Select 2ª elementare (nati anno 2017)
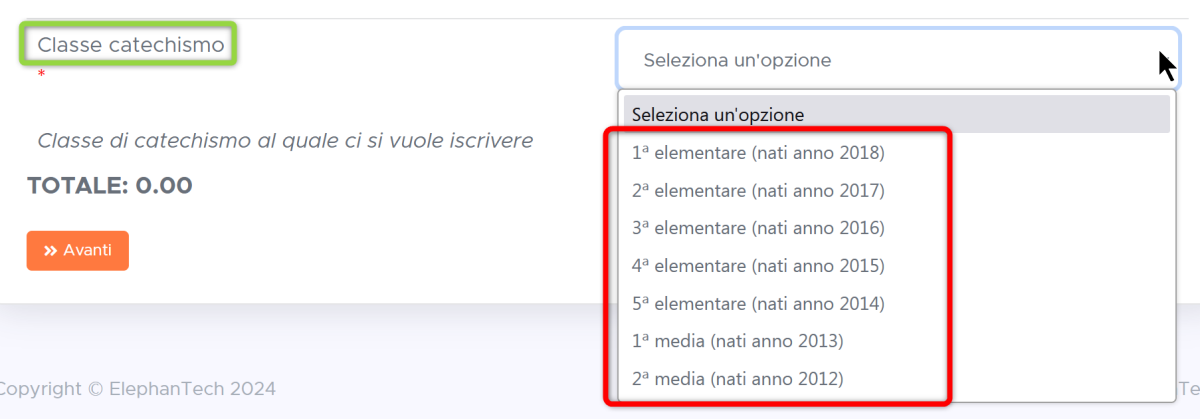This screenshot has height=419, width=1200. point(758,190)
